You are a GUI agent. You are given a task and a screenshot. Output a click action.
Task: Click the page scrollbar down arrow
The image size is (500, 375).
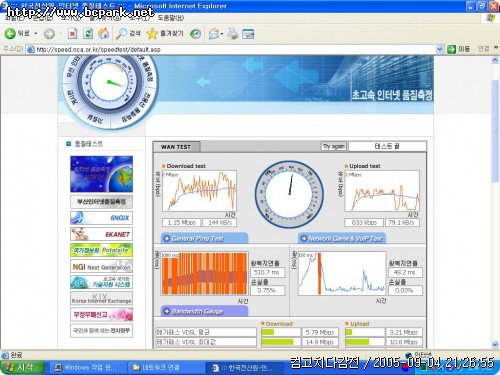point(495,344)
